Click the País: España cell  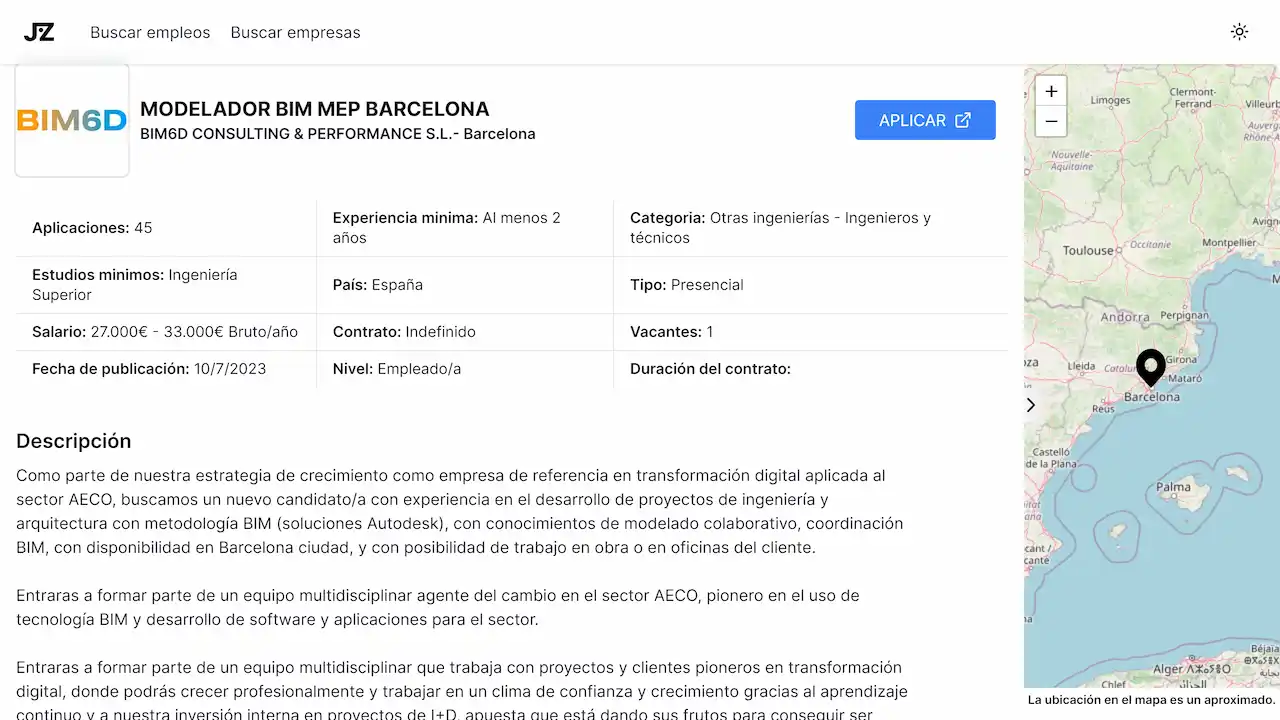465,285
